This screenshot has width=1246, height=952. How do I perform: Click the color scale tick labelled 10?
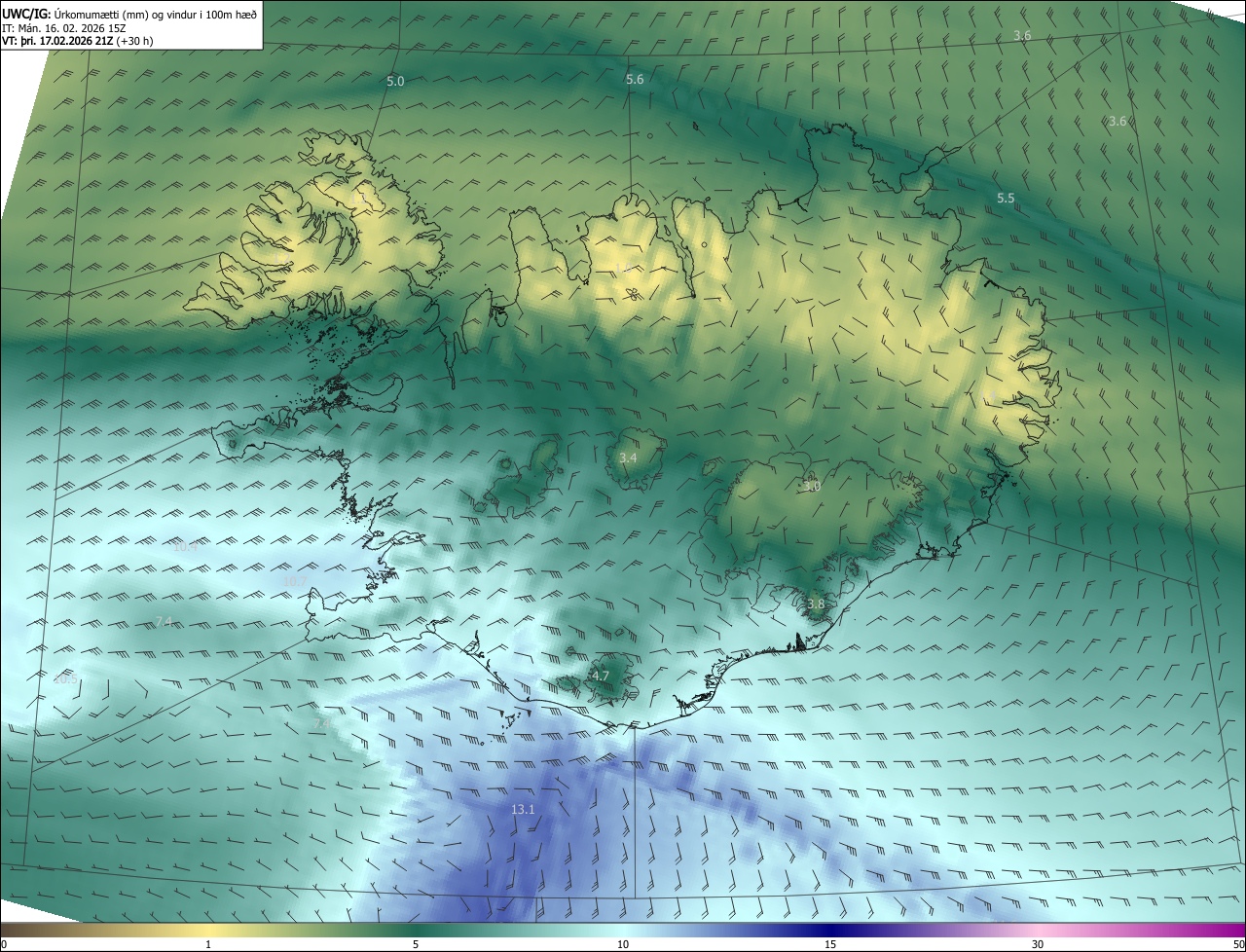tap(623, 944)
